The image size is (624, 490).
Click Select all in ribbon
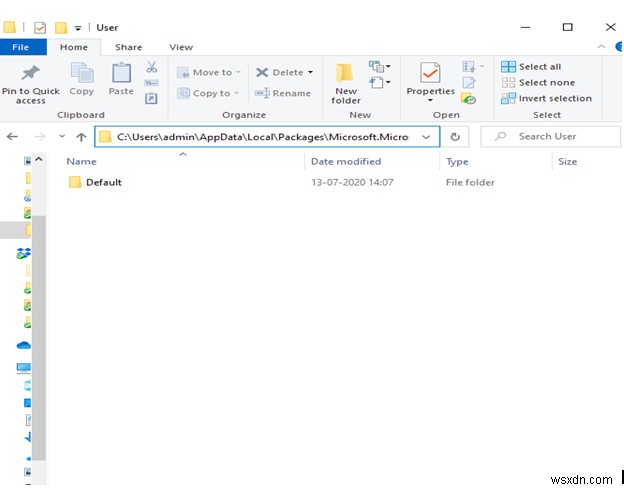[531, 66]
